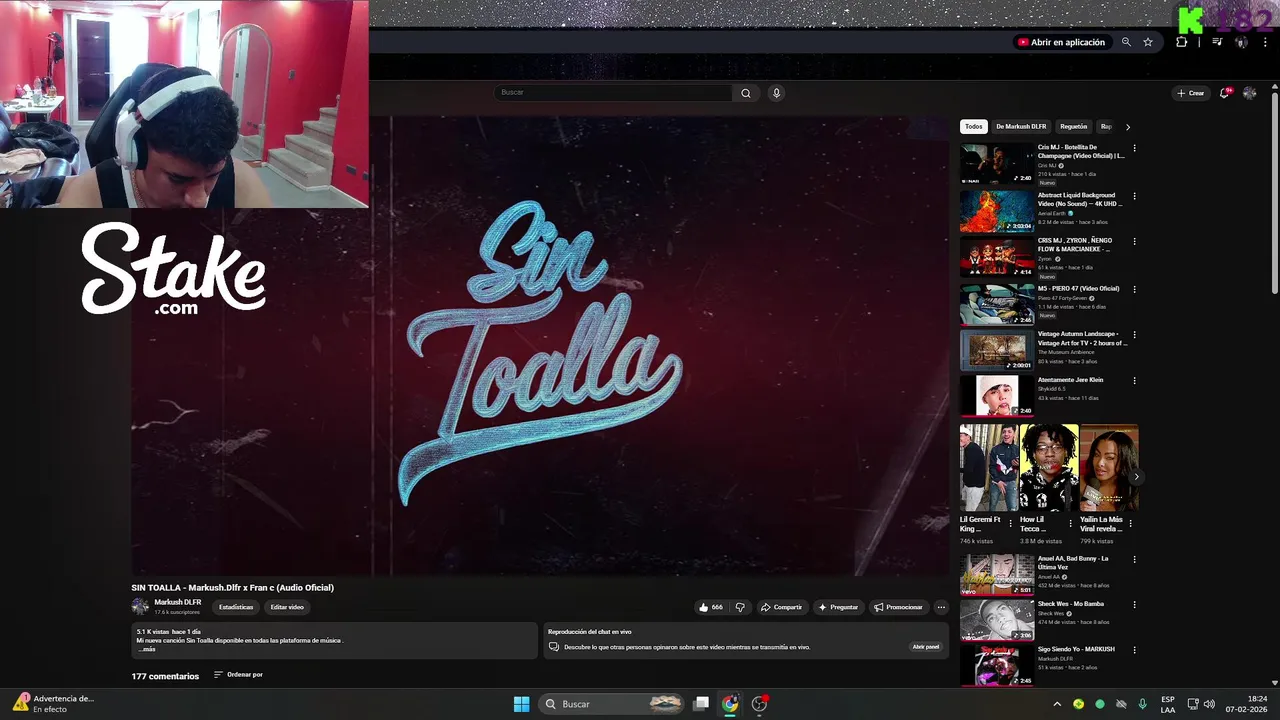Click Windows taskbar Buscar search box
Image resolution: width=1280 pixels, height=720 pixels.
click(x=613, y=704)
